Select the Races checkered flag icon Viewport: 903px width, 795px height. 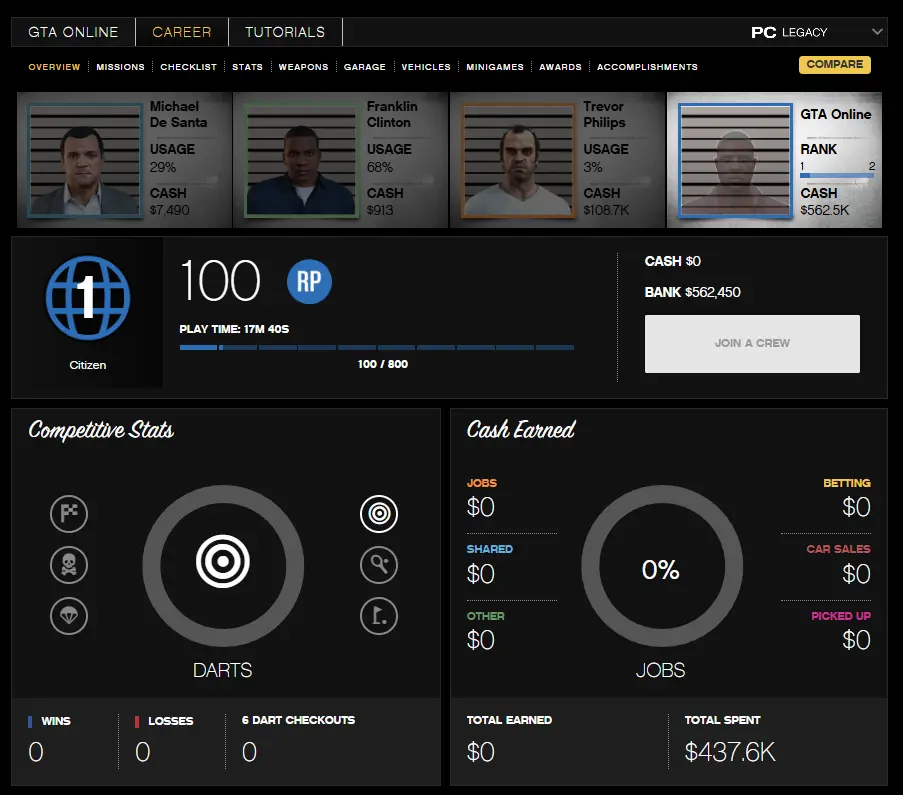69,515
